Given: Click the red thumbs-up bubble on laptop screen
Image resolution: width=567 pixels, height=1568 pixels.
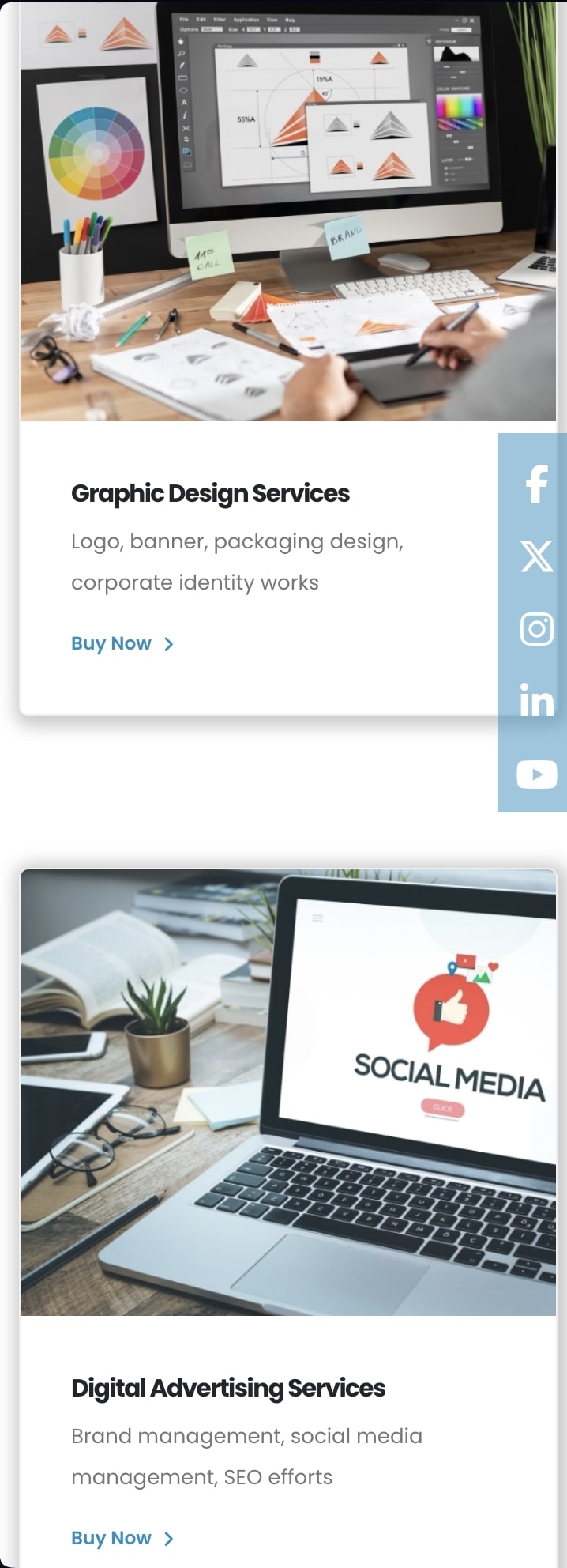Looking at the screenshot, I should pos(451,1012).
